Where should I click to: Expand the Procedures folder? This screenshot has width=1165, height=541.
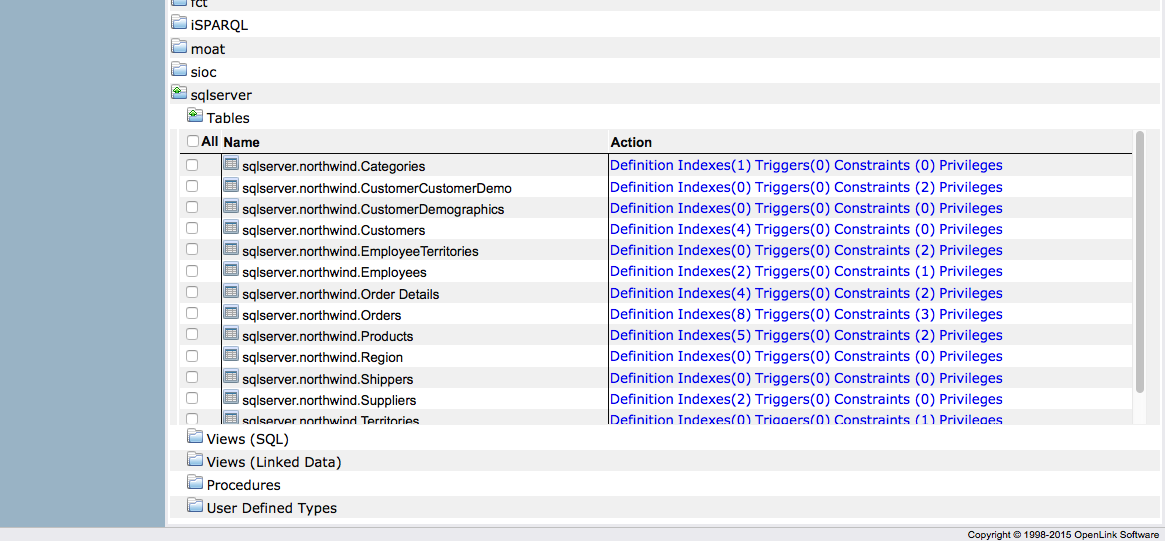(195, 483)
